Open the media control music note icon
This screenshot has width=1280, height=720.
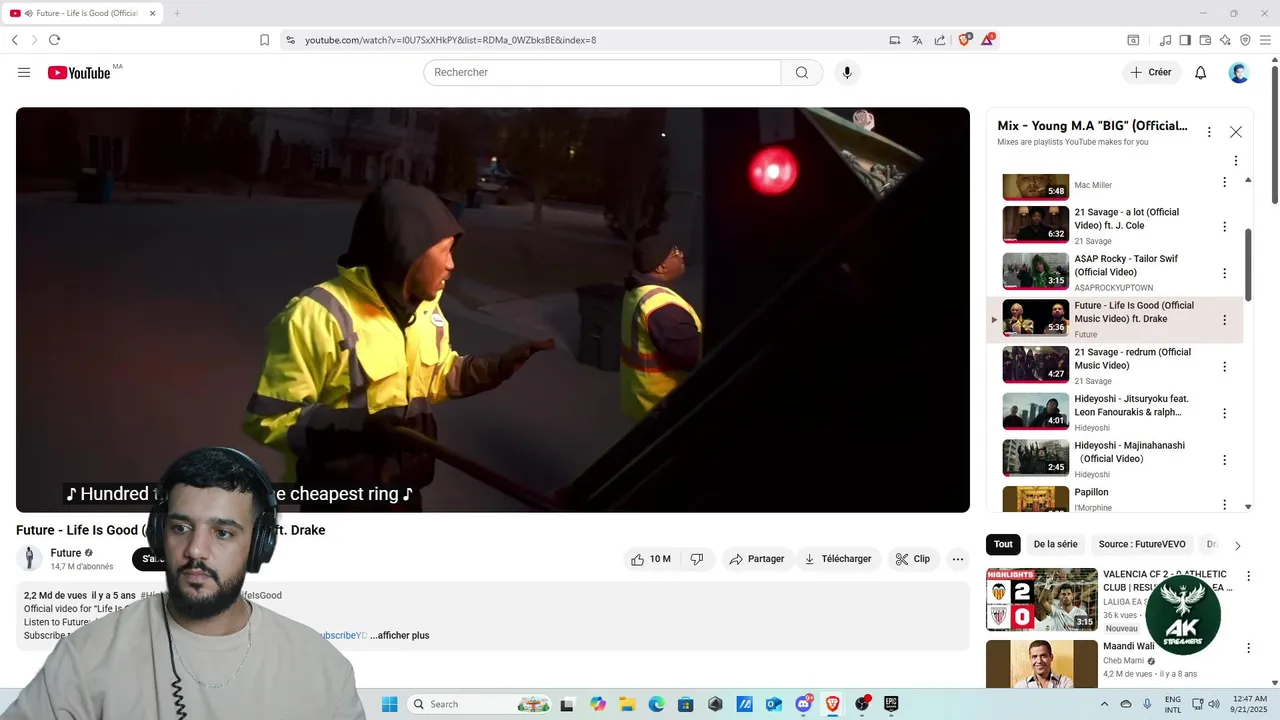1165,40
